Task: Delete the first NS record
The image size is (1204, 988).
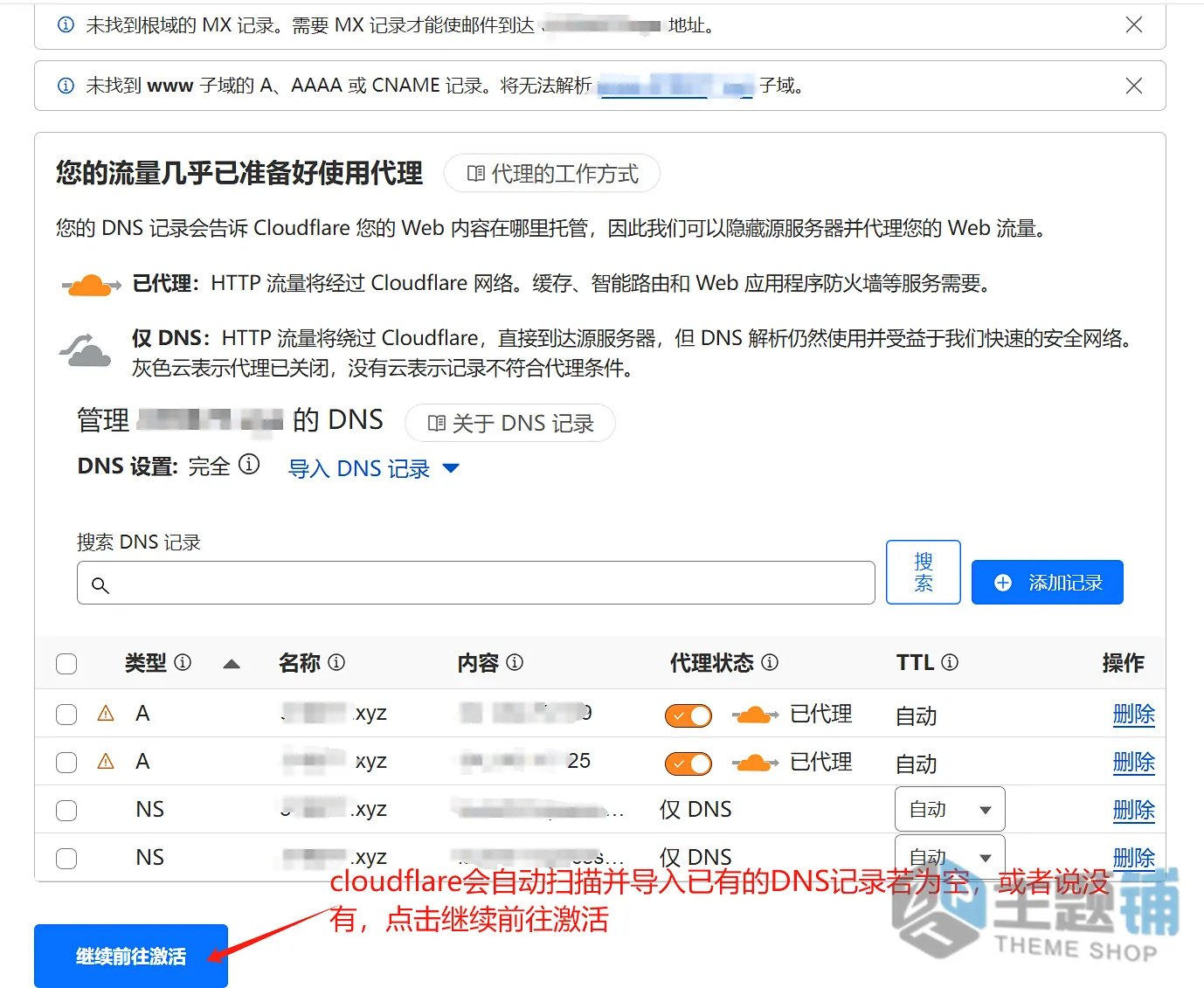Action: pos(1133,811)
